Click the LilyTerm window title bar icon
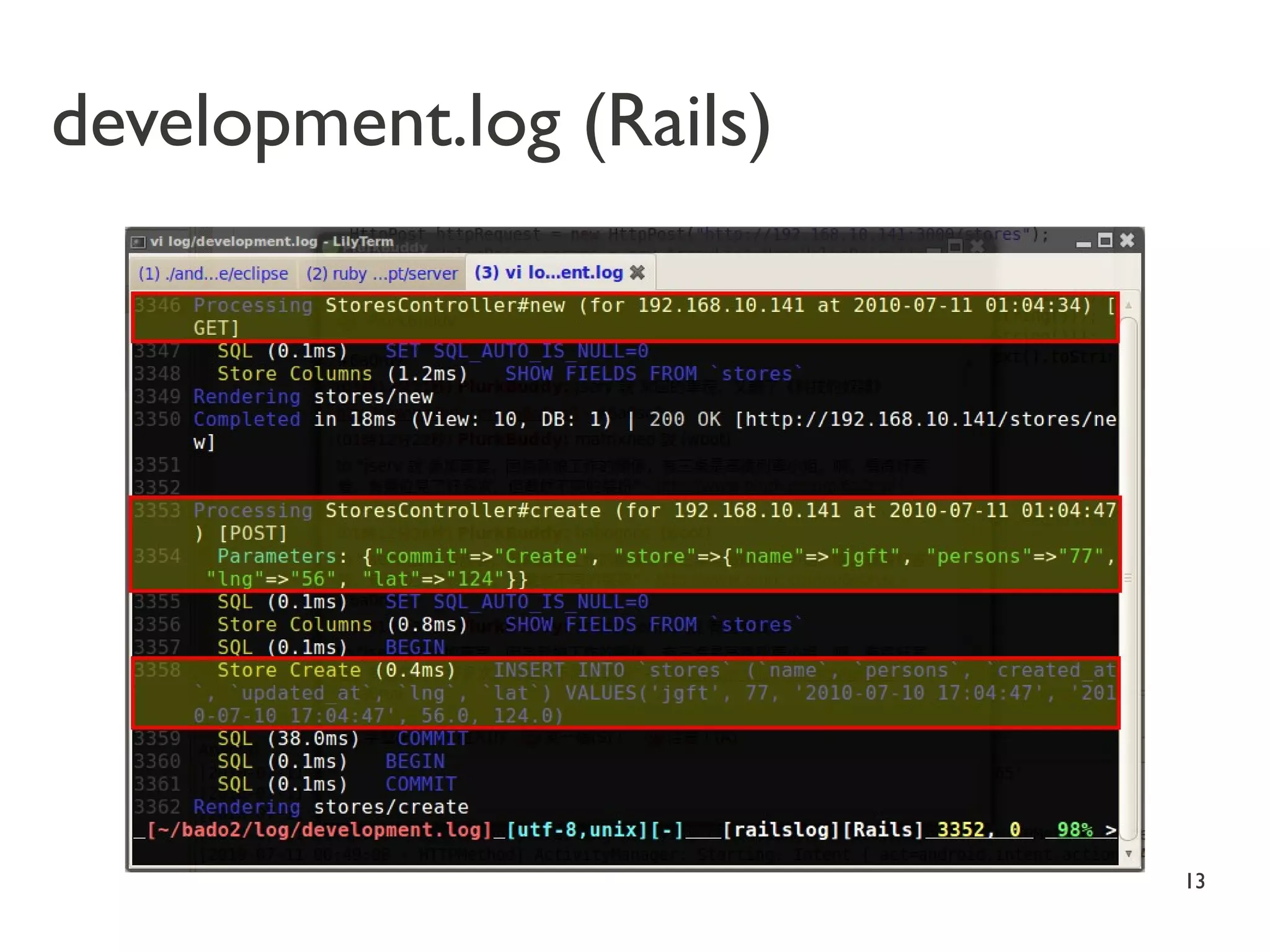Viewport: 1270px width, 952px height. coord(138,241)
